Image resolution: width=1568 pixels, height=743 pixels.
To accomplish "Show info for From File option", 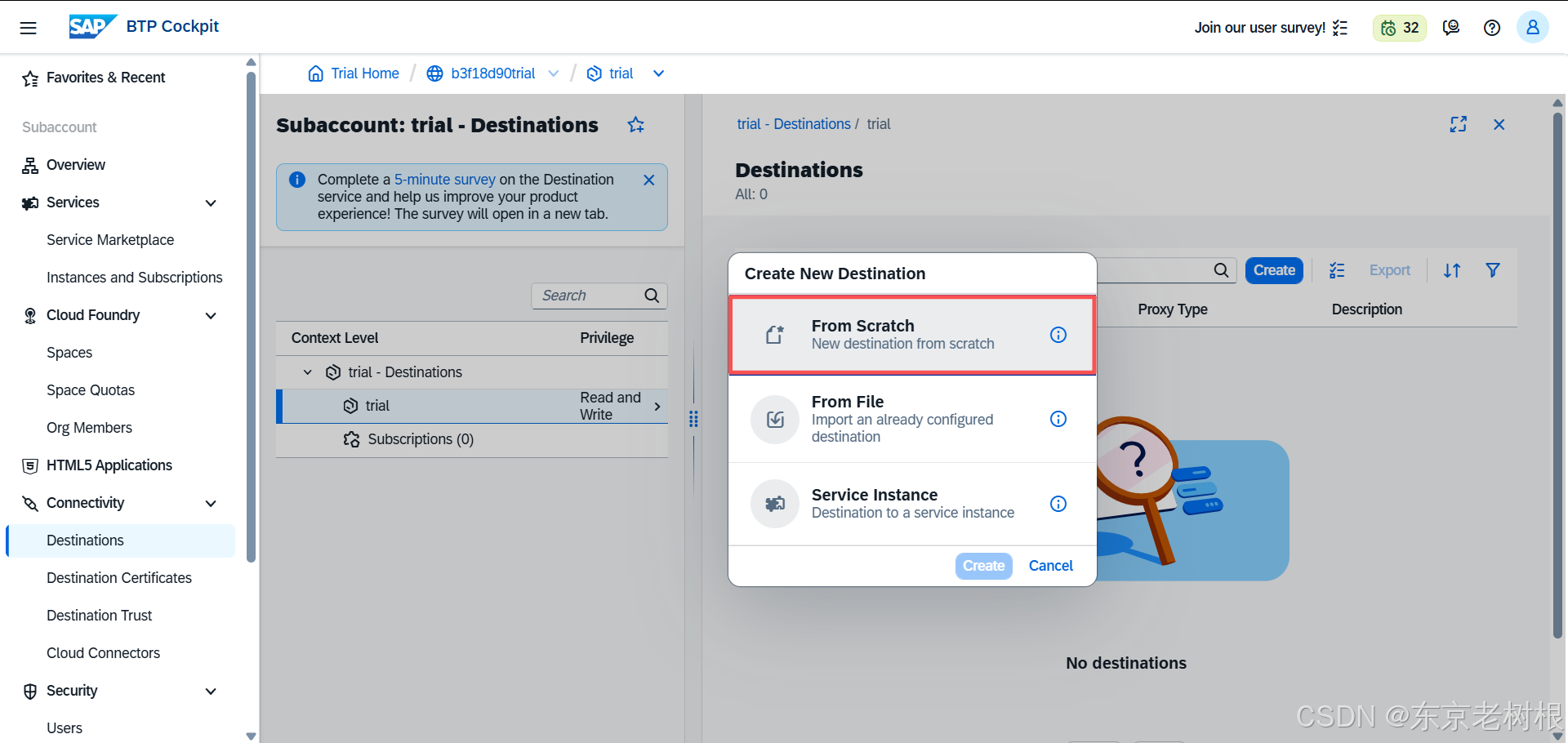I will pyautogui.click(x=1058, y=419).
